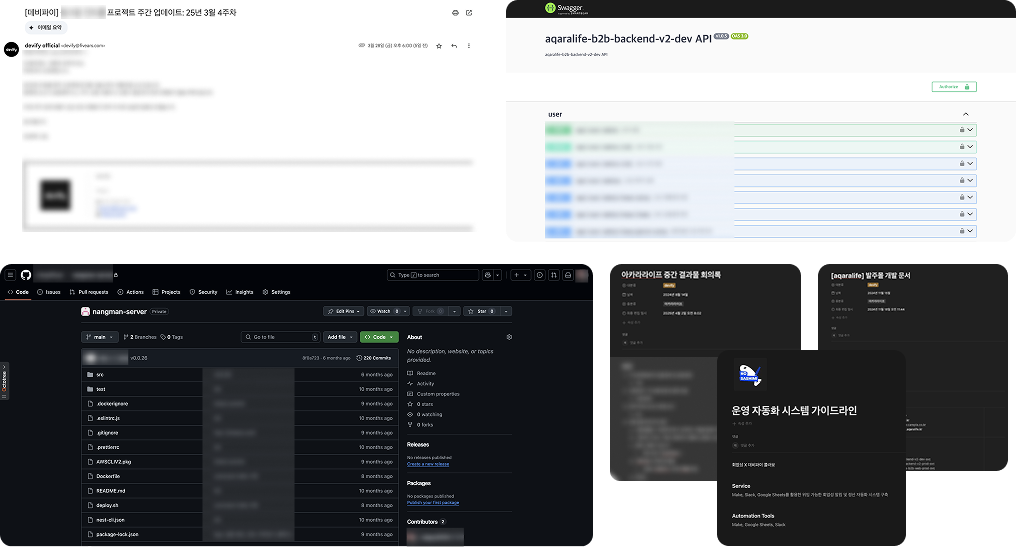Image resolution: width=1016 pixels, height=547 pixels.
Task: Click the 0 Tags link
Action: click(x=172, y=337)
